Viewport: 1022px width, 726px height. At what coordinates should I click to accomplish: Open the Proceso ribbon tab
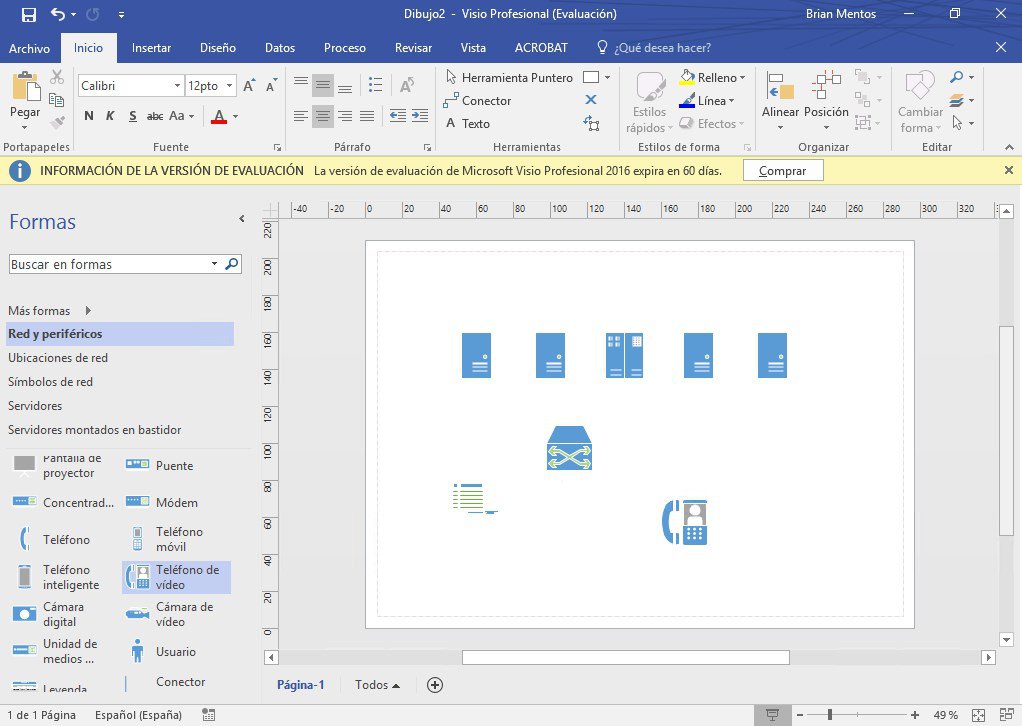345,48
